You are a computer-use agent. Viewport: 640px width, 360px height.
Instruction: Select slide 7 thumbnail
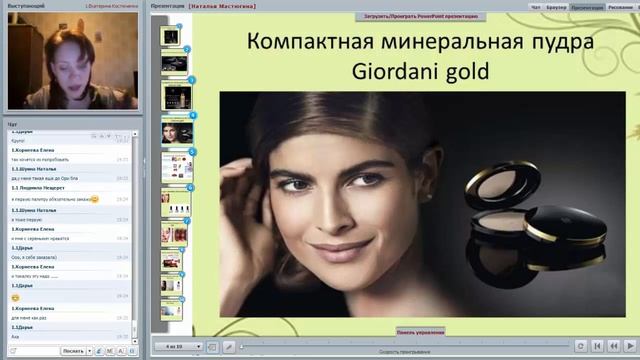pyautogui.click(x=174, y=234)
